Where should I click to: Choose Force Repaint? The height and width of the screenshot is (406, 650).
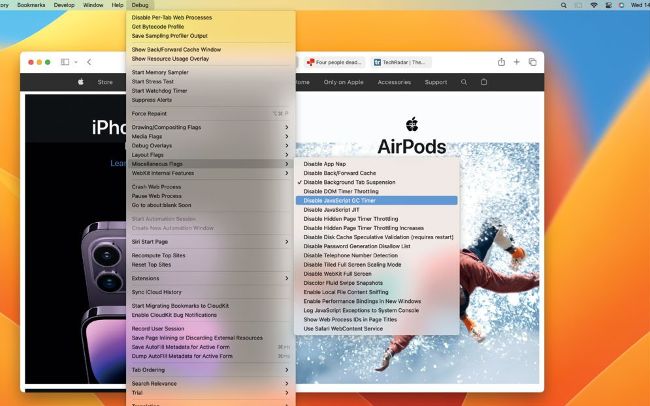click(211, 113)
